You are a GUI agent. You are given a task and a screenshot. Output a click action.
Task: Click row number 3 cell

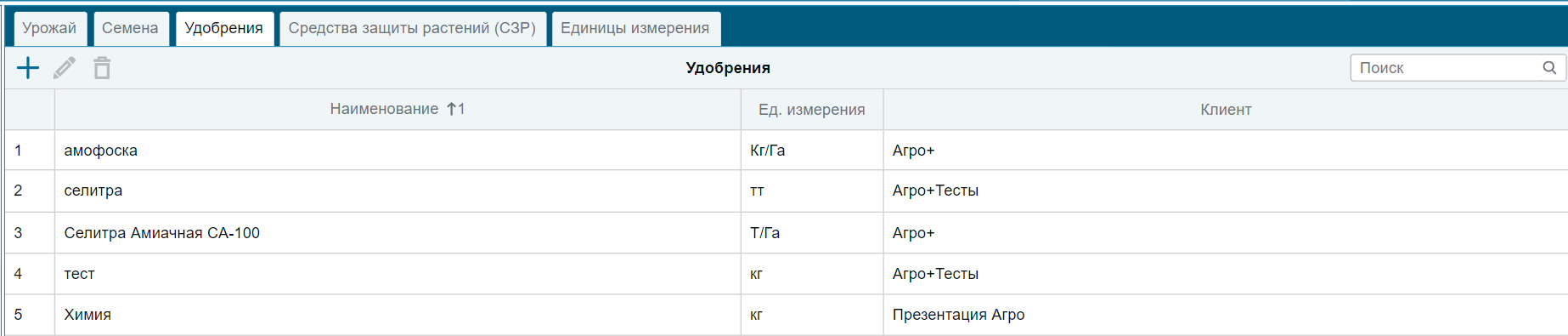pyautogui.click(x=30, y=233)
